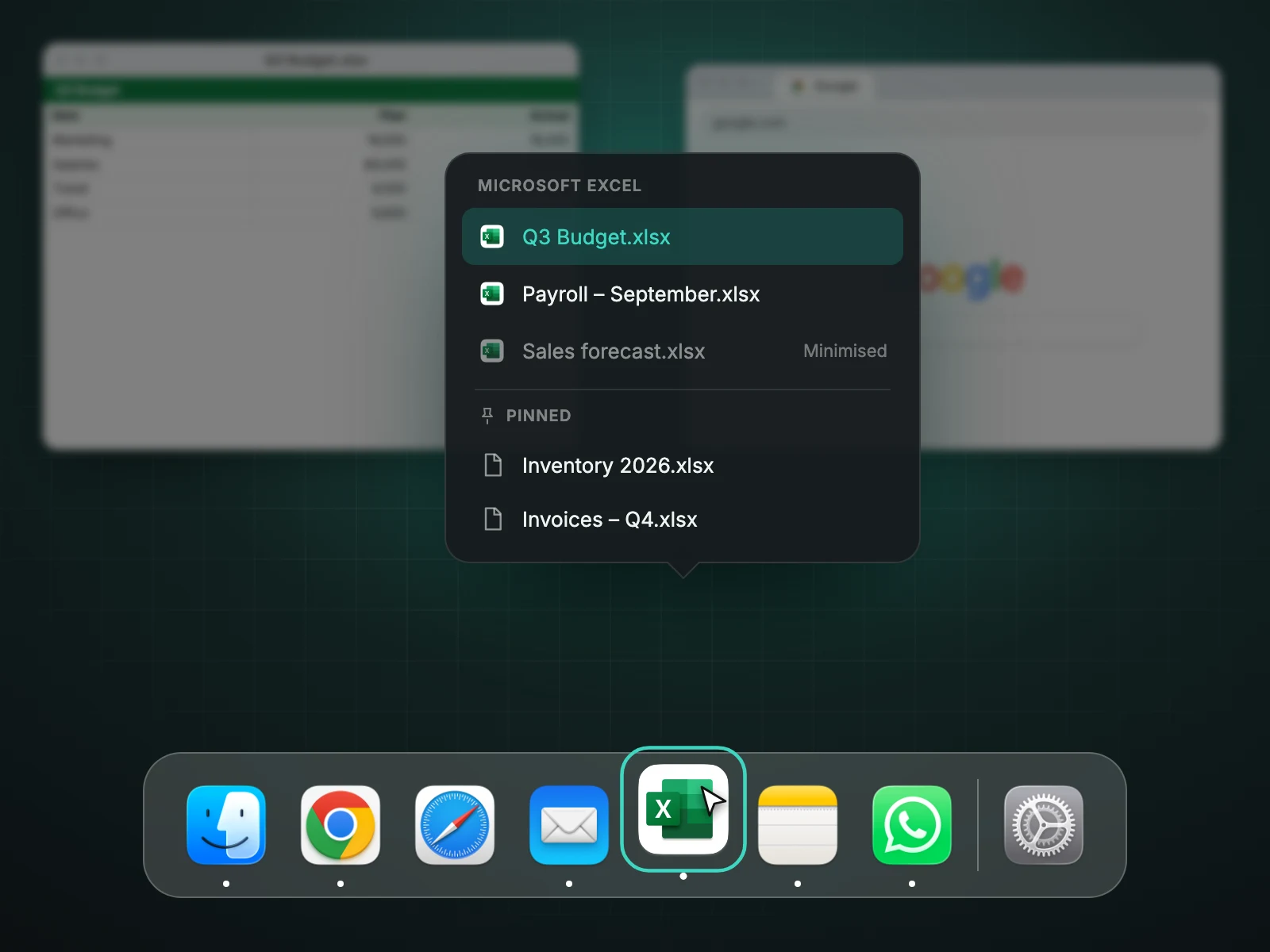Click Excel icon beside Payroll – September.xlsx

492,294
